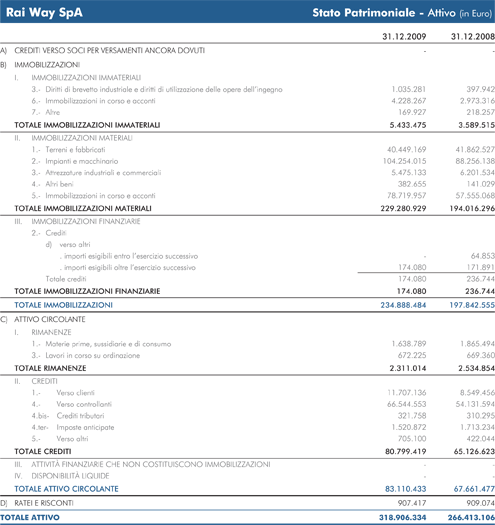Click the TOTALE ATTIVO value 318.906.334
This screenshot has width=495, height=525.
pyautogui.click(x=403, y=518)
